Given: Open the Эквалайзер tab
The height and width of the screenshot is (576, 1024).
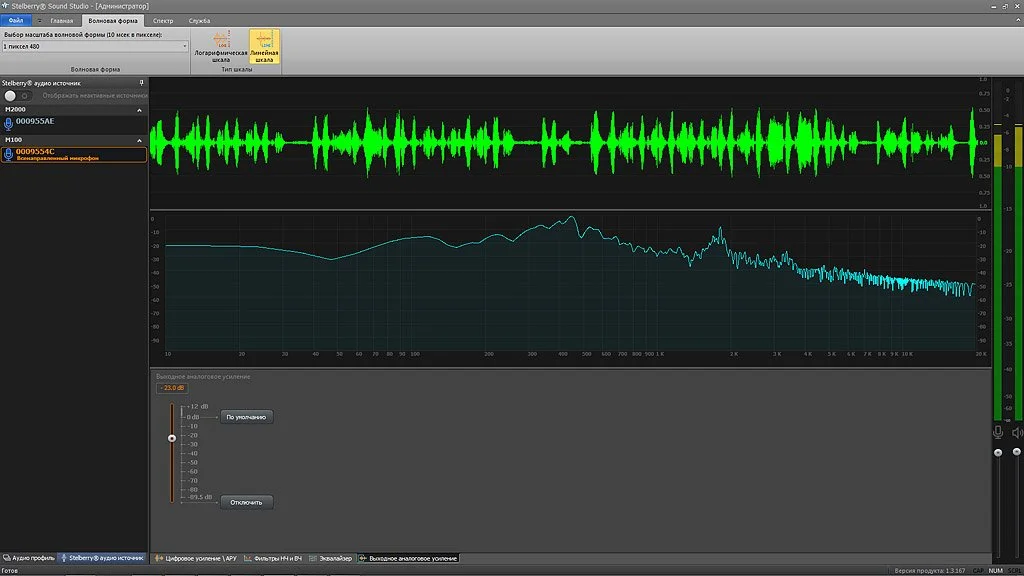Looking at the screenshot, I should pyautogui.click(x=330, y=558).
